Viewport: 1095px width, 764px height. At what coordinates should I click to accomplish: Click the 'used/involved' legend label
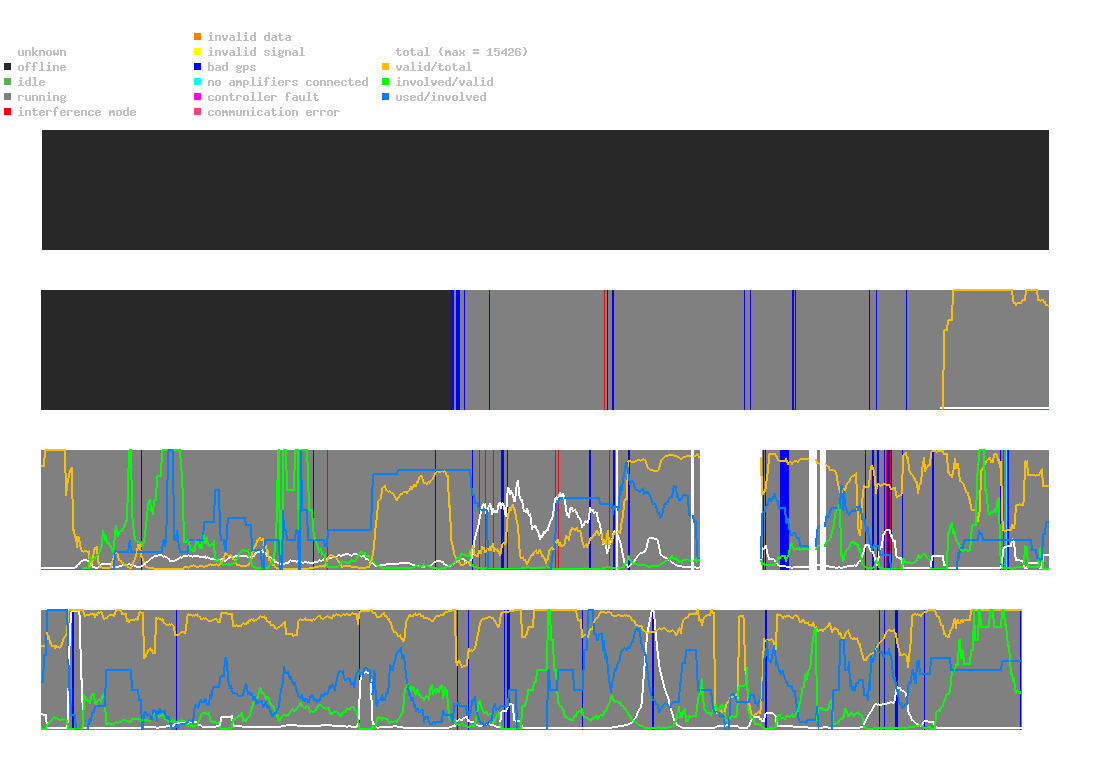tap(441, 97)
